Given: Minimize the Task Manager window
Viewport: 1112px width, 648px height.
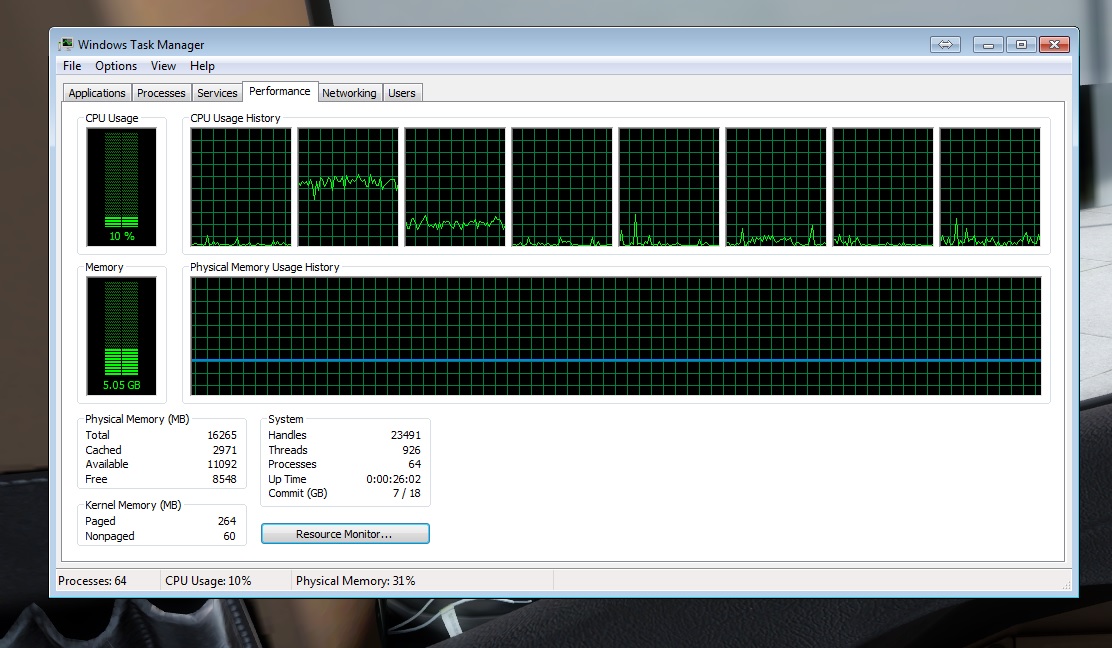Looking at the screenshot, I should tap(988, 45).
